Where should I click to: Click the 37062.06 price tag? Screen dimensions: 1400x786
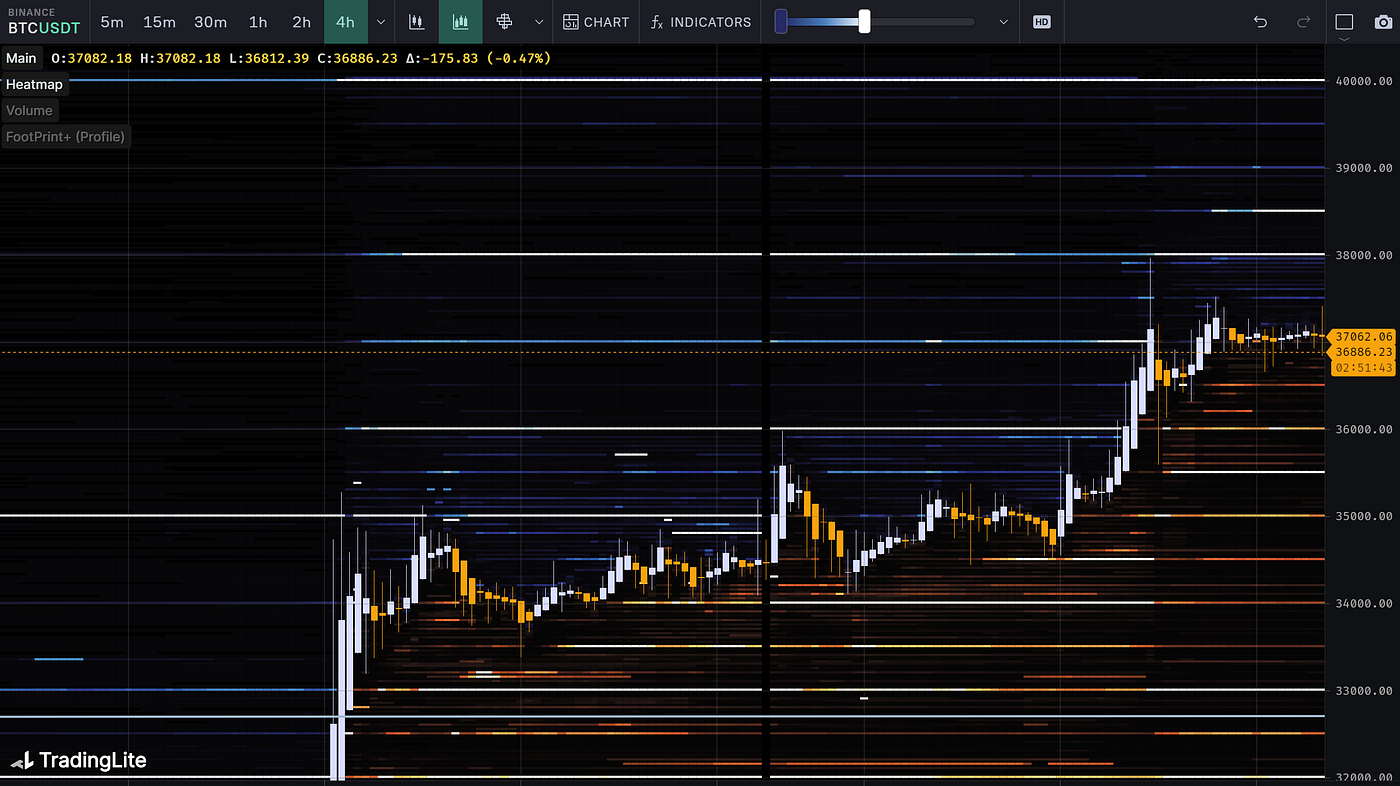[1362, 337]
